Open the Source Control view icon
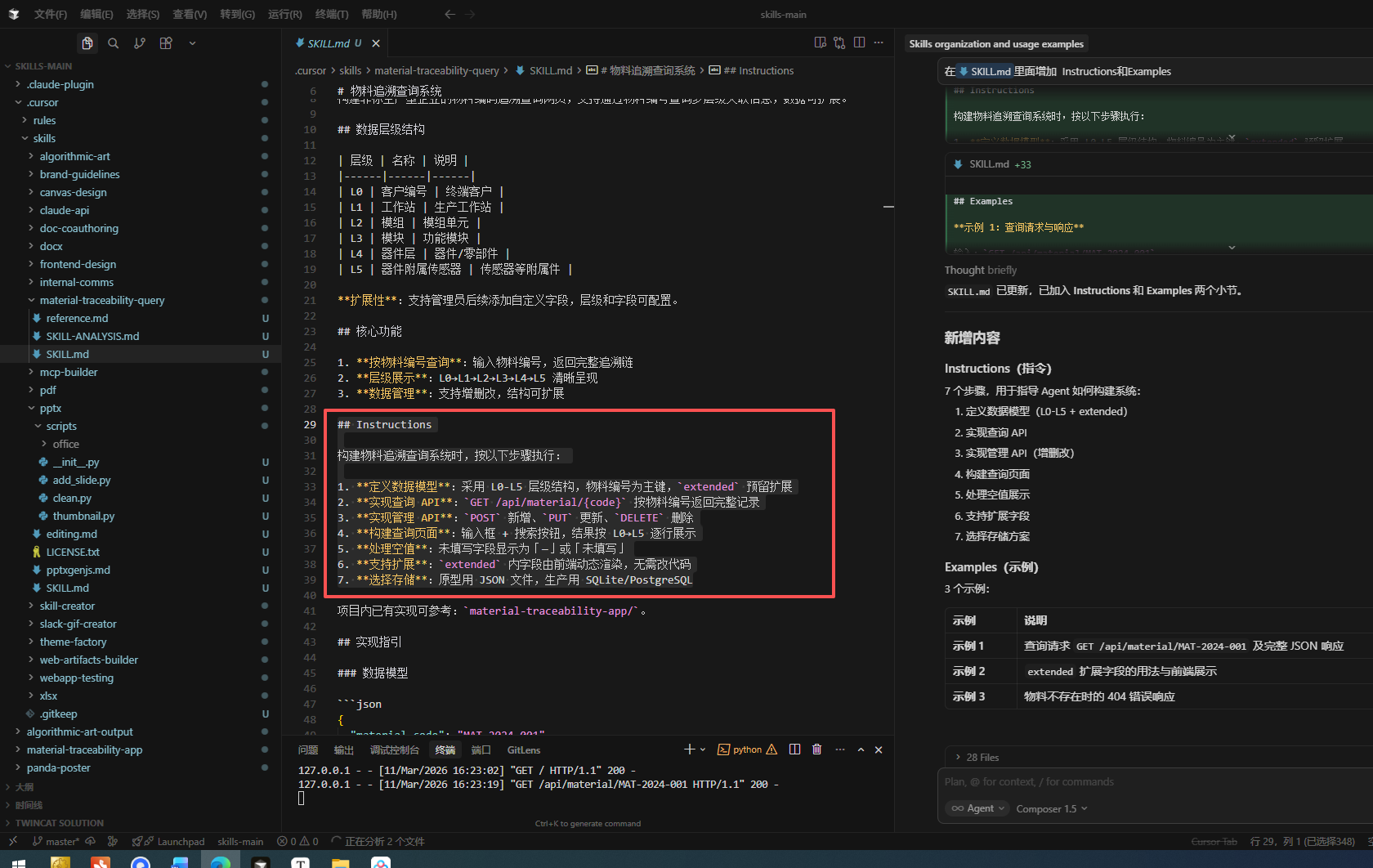 pyautogui.click(x=140, y=43)
